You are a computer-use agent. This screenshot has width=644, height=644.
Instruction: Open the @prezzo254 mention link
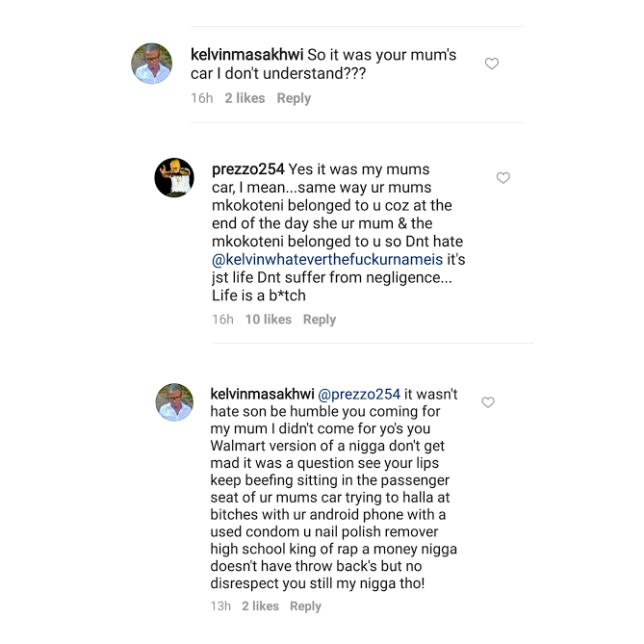(x=359, y=394)
